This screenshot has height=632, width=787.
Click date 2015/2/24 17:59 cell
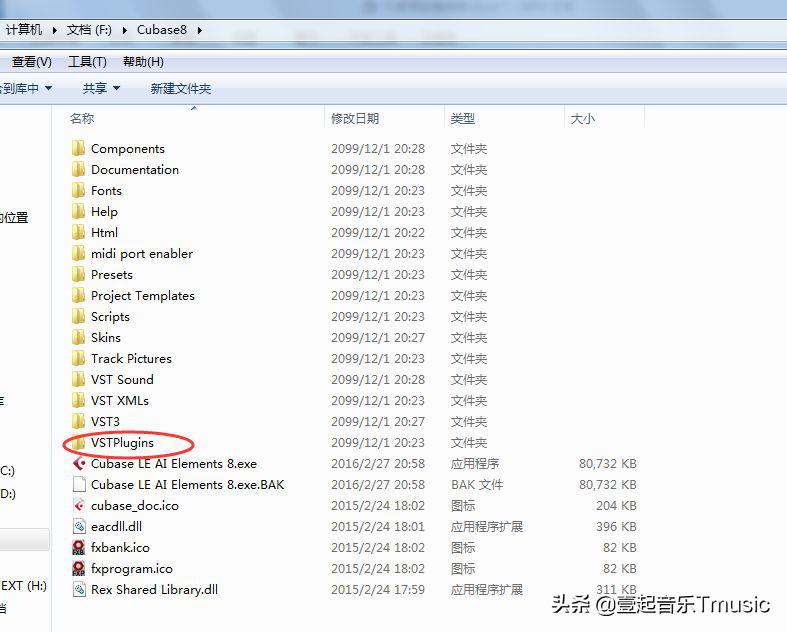(x=378, y=589)
